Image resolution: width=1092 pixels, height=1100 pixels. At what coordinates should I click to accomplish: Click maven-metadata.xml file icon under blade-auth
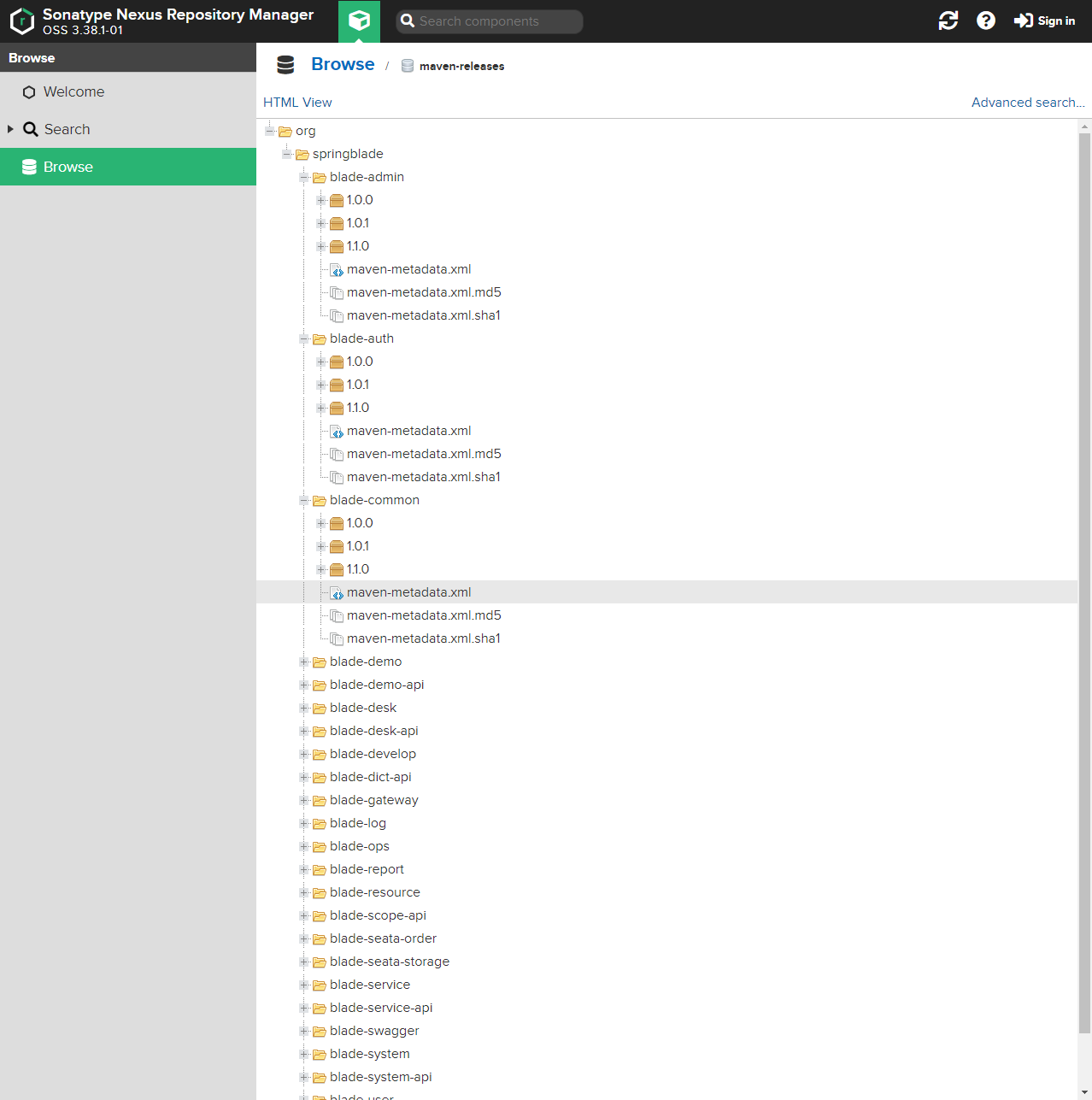click(x=337, y=431)
